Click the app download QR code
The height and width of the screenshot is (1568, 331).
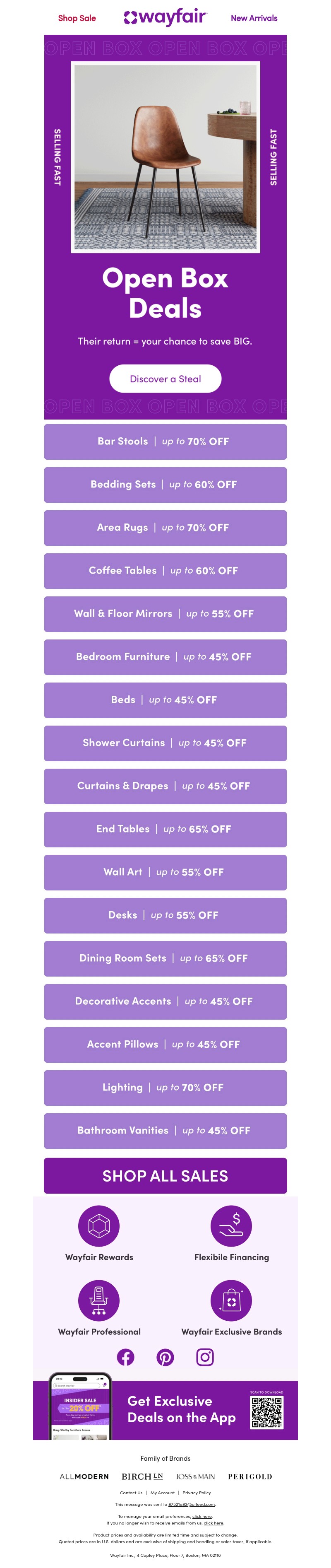click(267, 1412)
